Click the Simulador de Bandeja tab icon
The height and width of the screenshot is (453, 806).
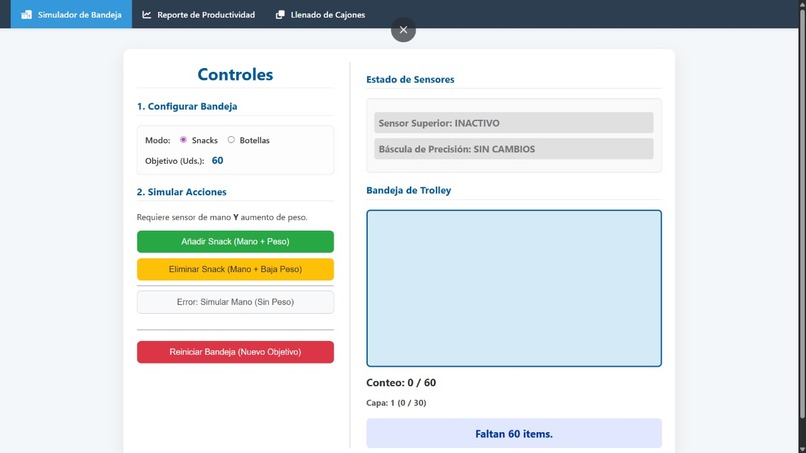pyautogui.click(x=26, y=14)
